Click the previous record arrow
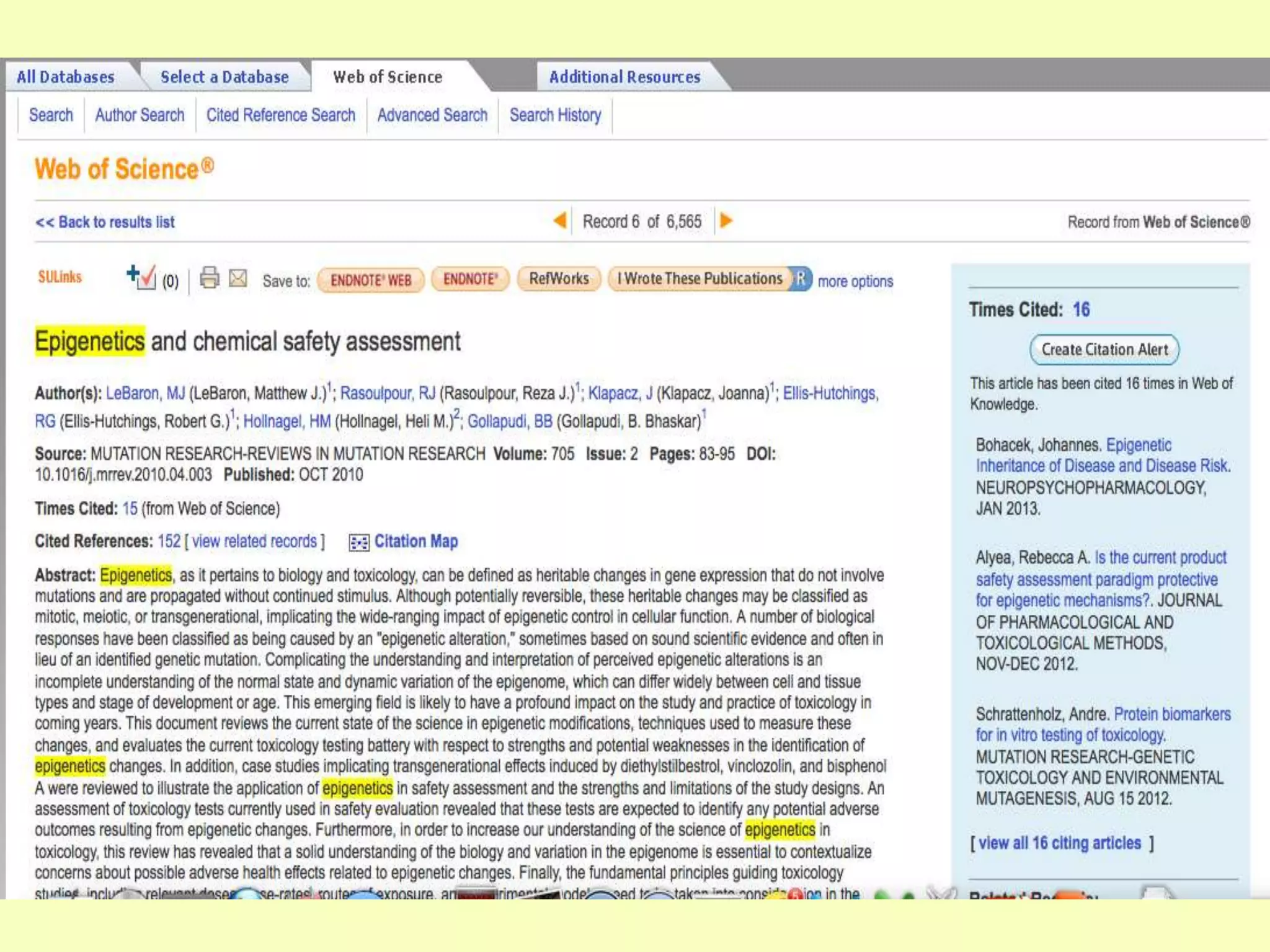This screenshot has width=1270, height=952. point(560,221)
